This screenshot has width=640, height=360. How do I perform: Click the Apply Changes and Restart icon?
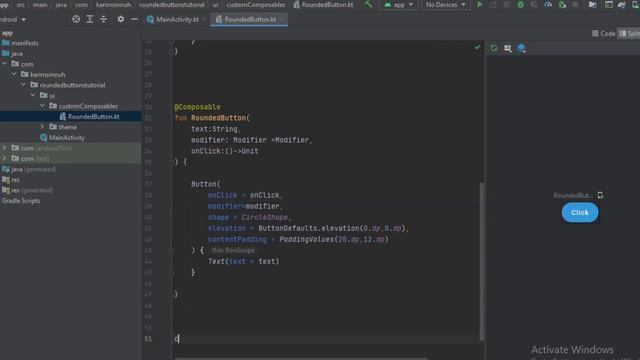pos(493,4)
